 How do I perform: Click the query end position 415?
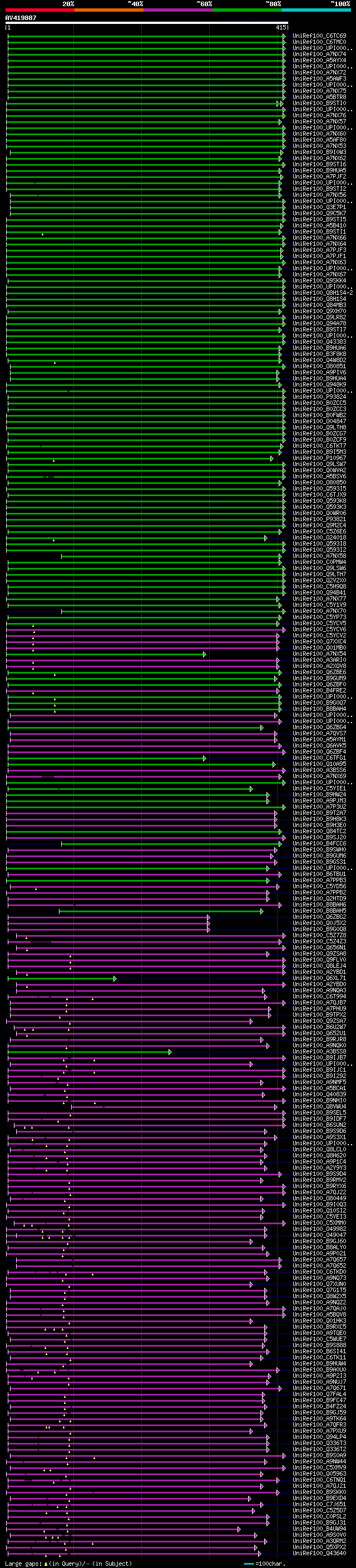pyautogui.click(x=281, y=28)
